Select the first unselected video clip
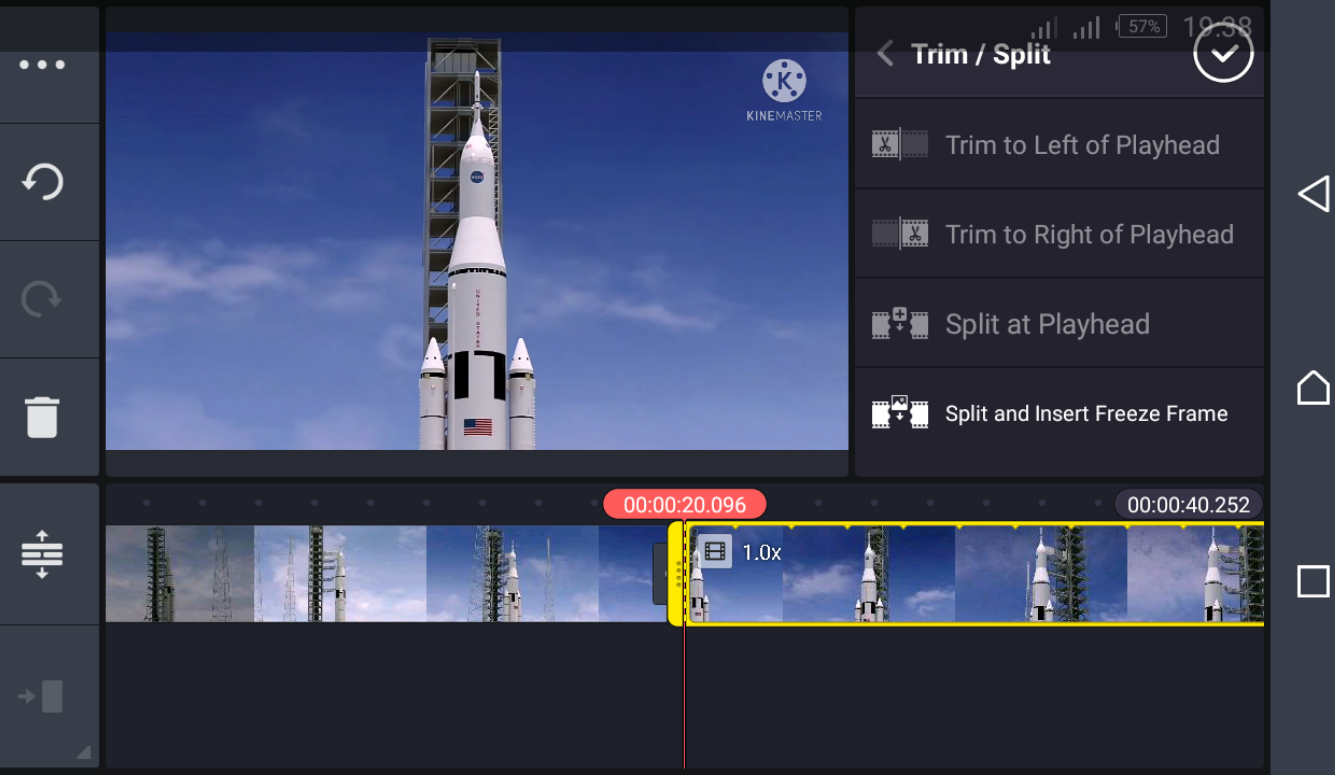1335x775 pixels. pos(380,574)
